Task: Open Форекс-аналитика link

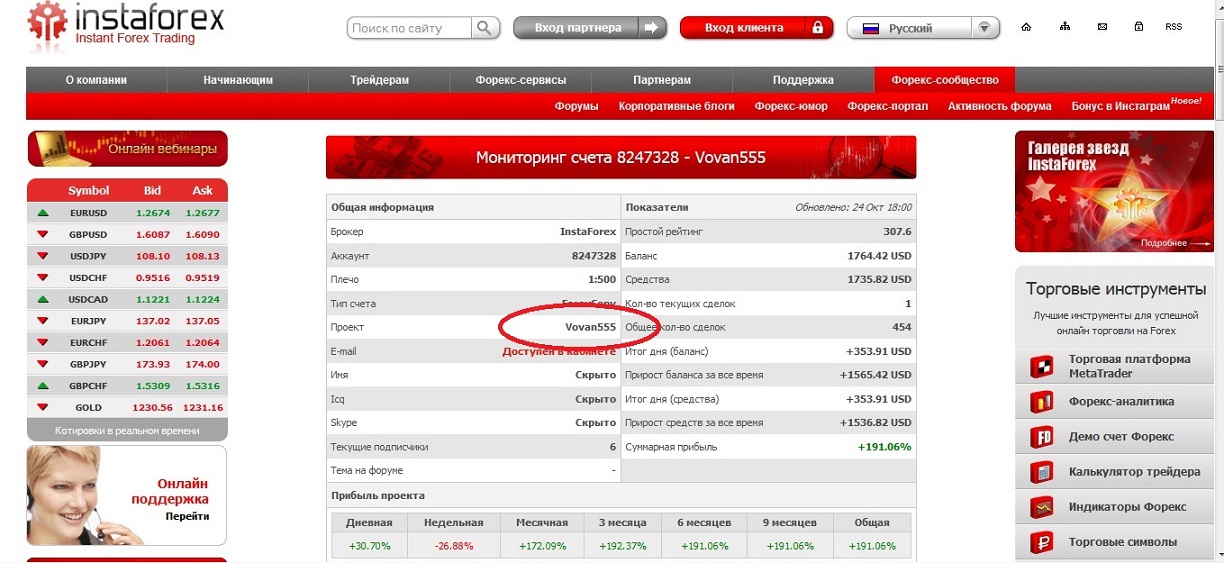Action: 1121,401
